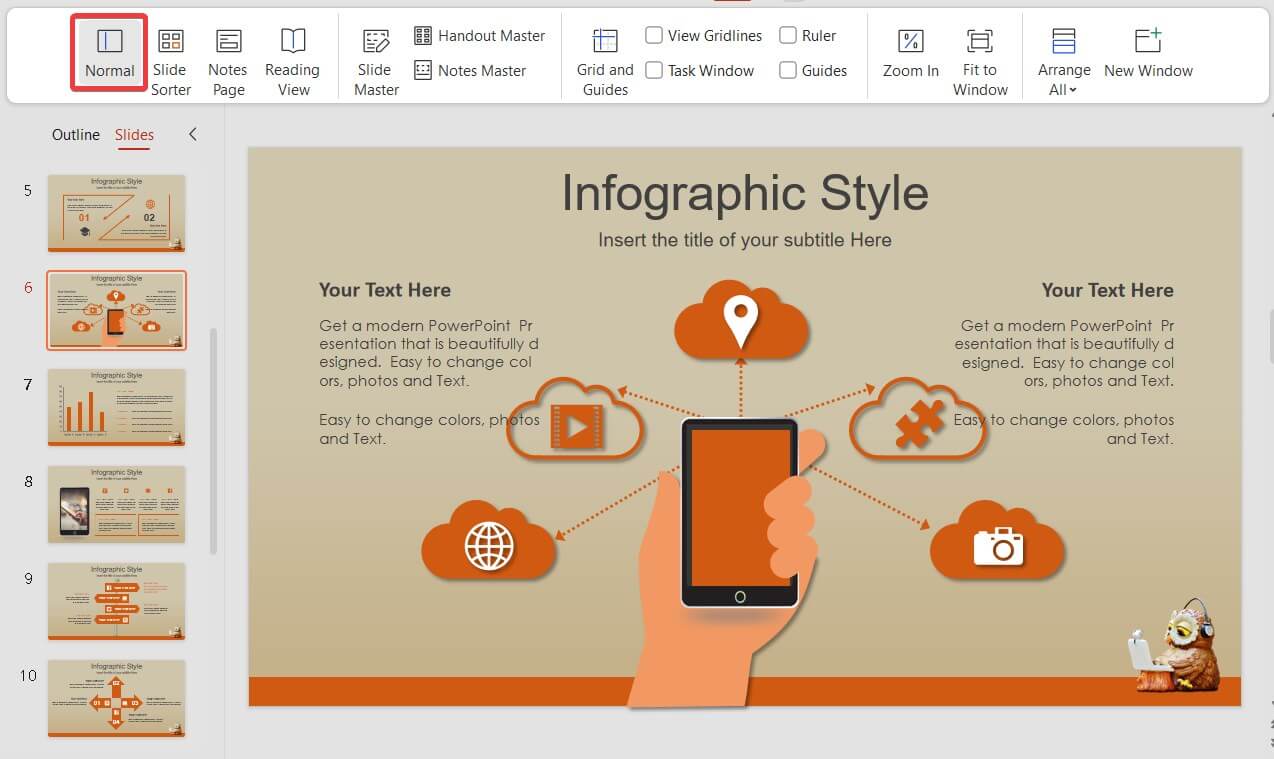Enable the Ruler checkbox
Viewport: 1274px width, 759px height.
tap(788, 36)
